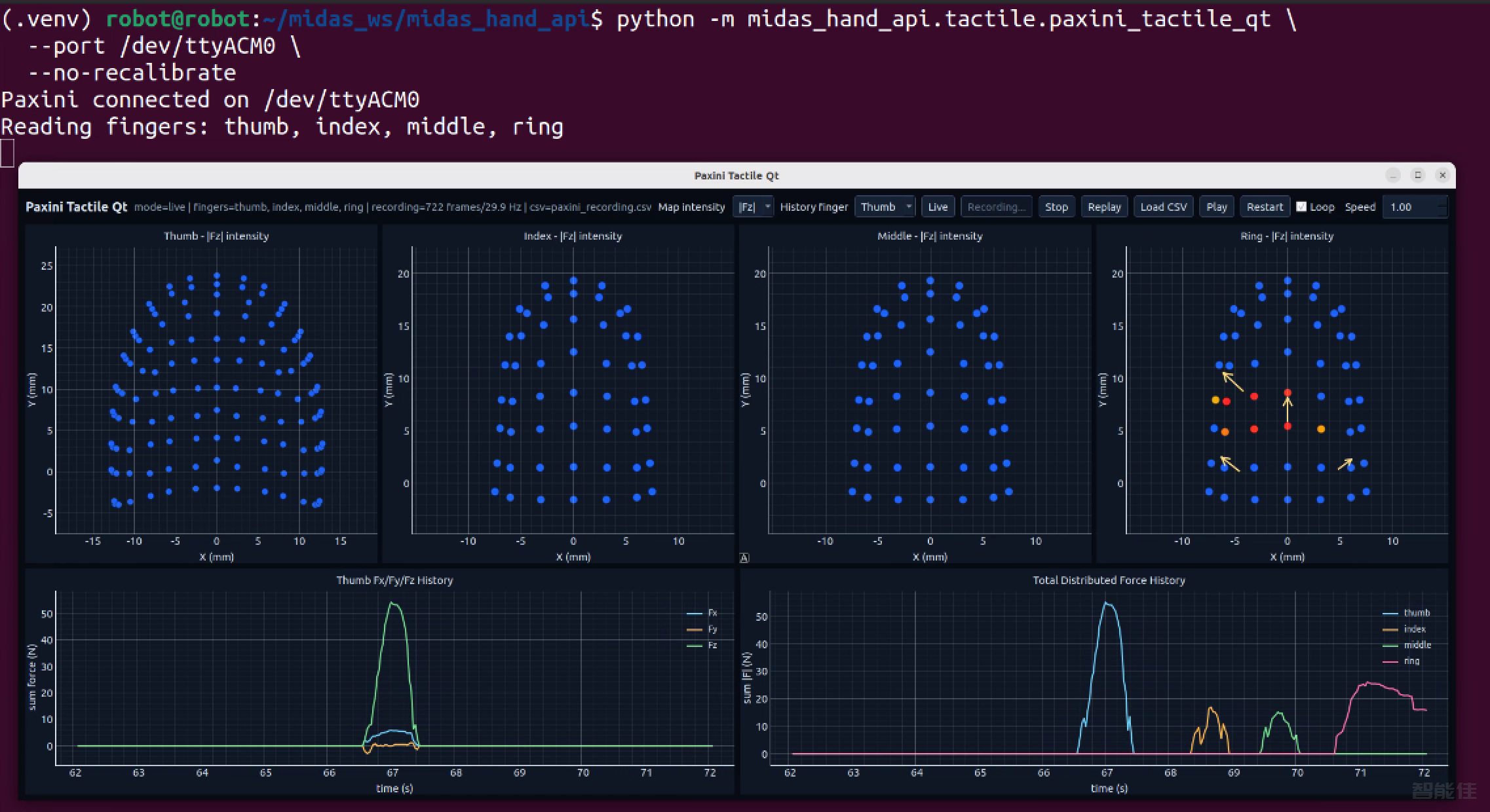Click the thumb entry in the total force legend
Screen dimensions: 1490x812
(1406, 613)
